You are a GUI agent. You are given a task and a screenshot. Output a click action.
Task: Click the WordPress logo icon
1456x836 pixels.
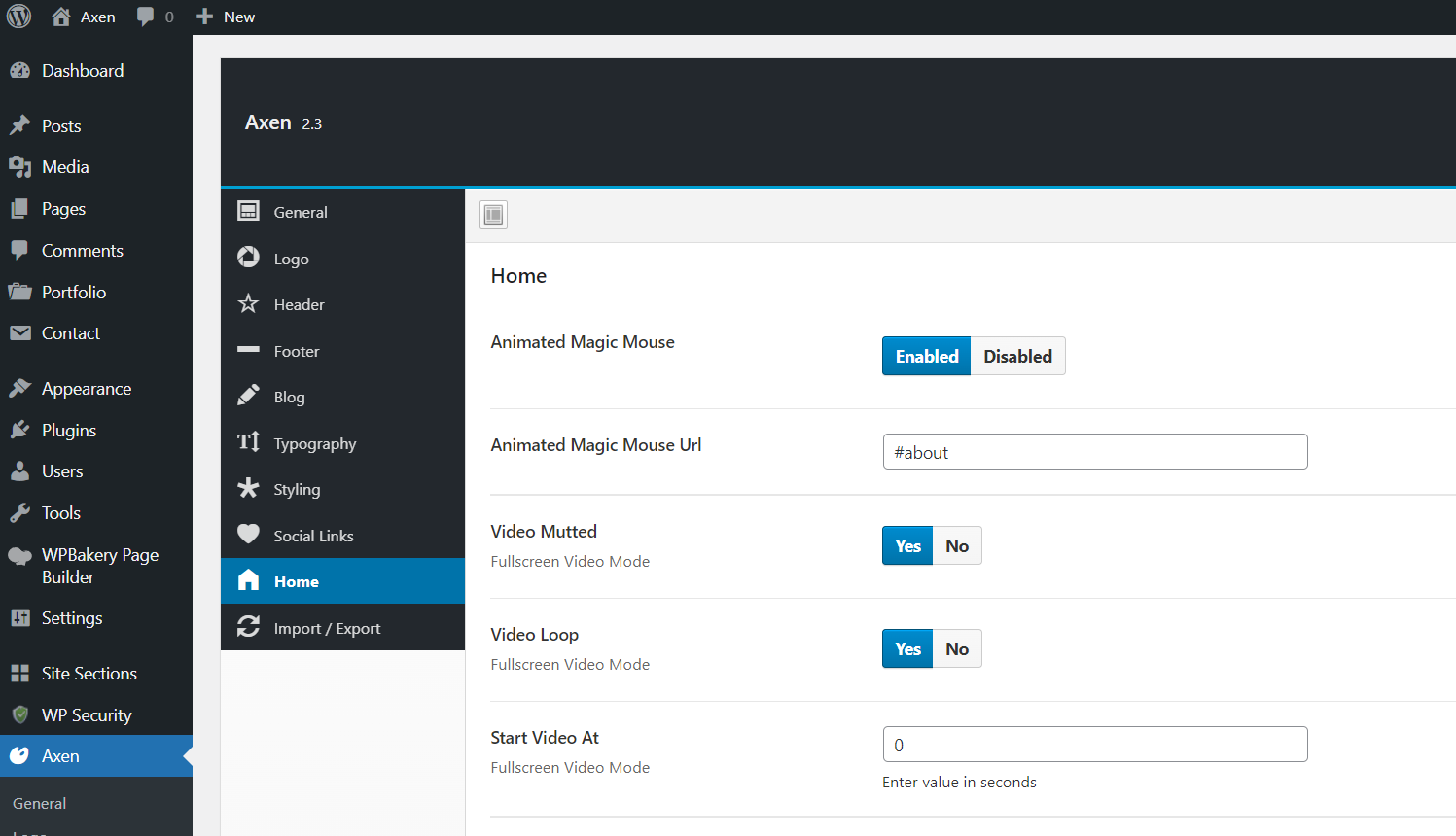click(19, 17)
